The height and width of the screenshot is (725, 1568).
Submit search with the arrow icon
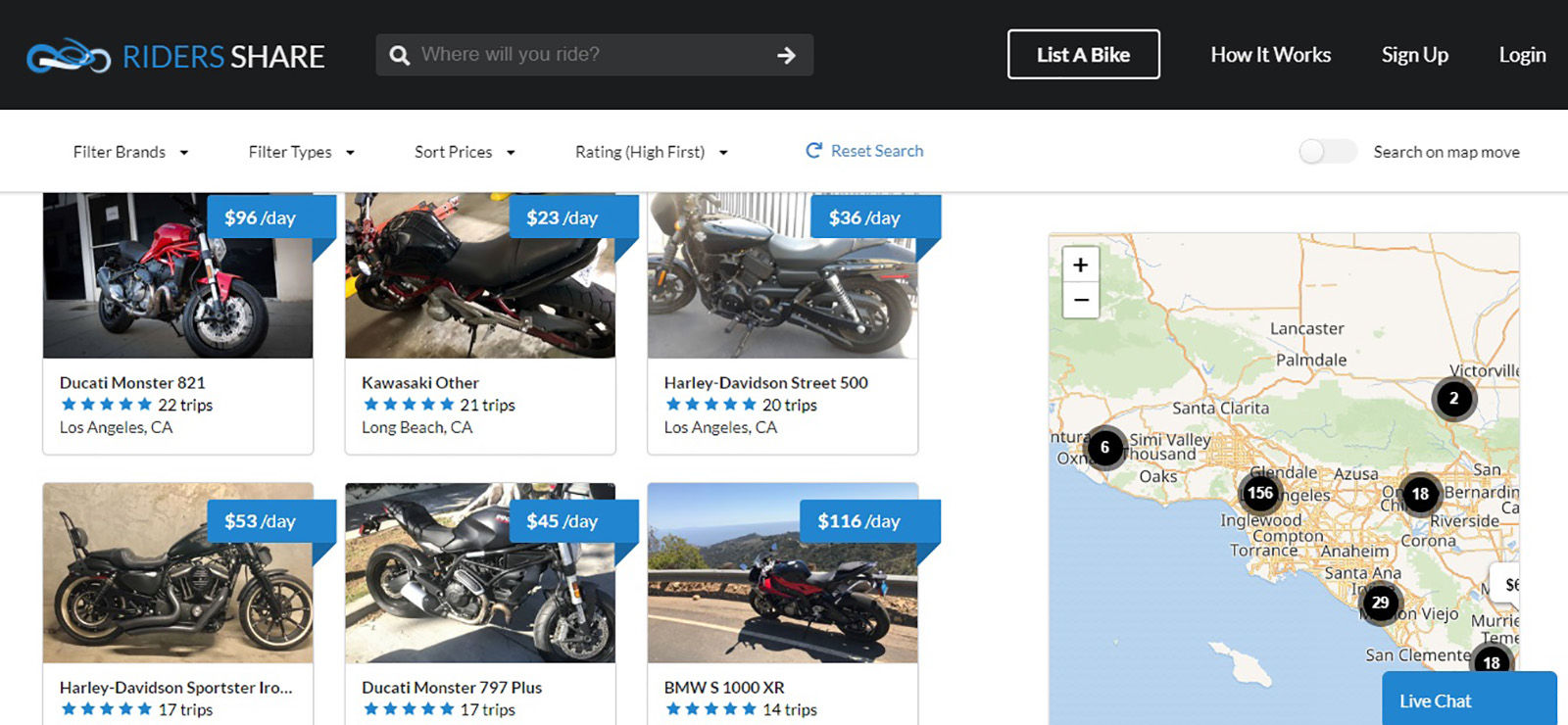pos(786,56)
